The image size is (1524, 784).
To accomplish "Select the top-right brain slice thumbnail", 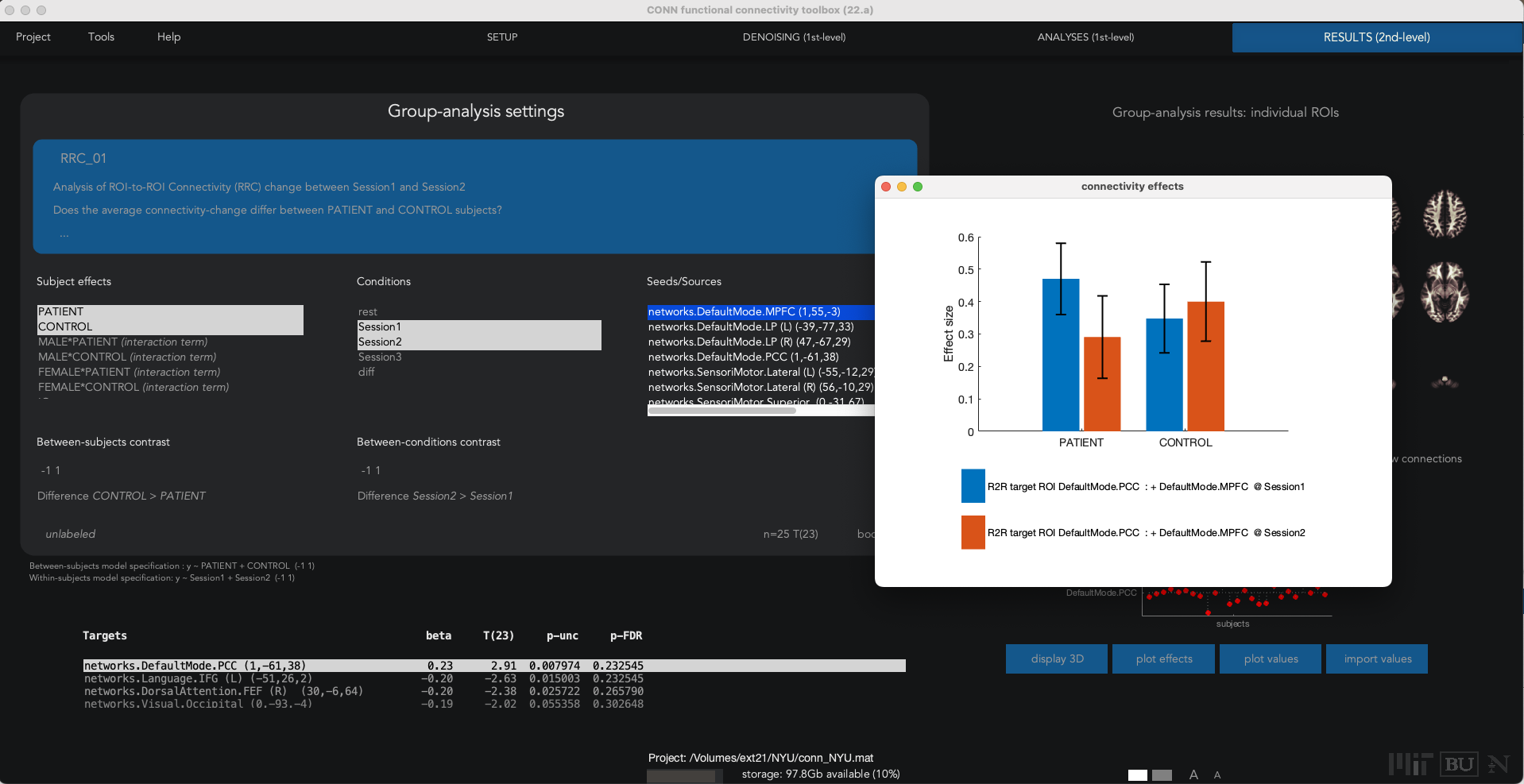I will coord(1445,214).
